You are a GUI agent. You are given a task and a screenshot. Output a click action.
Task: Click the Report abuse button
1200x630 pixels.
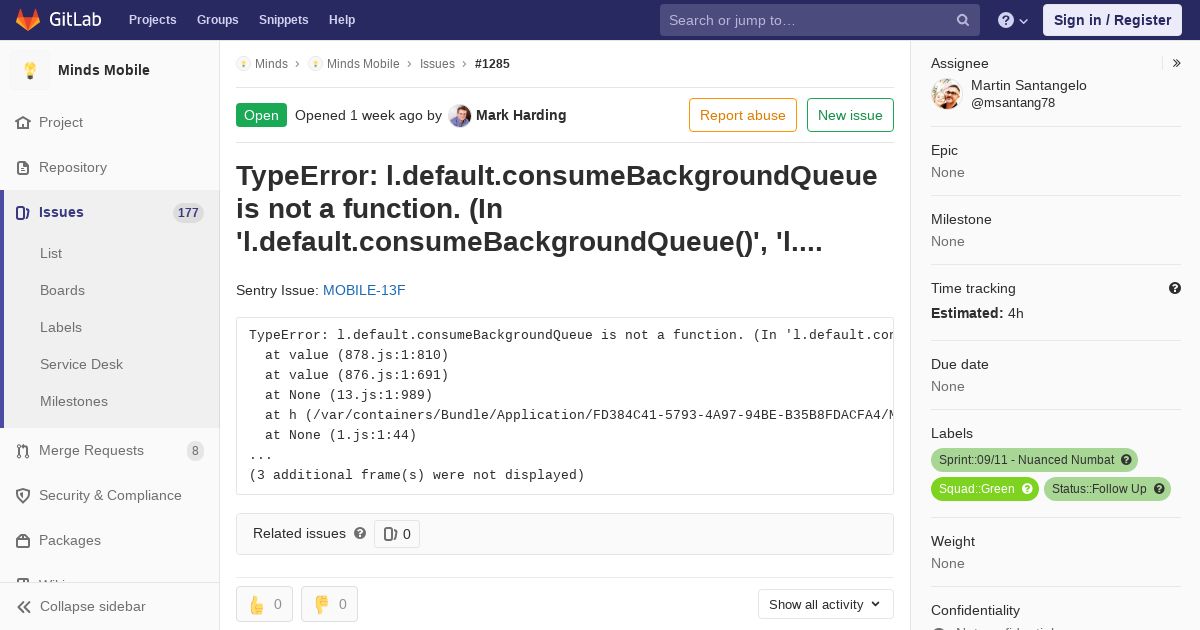743,115
